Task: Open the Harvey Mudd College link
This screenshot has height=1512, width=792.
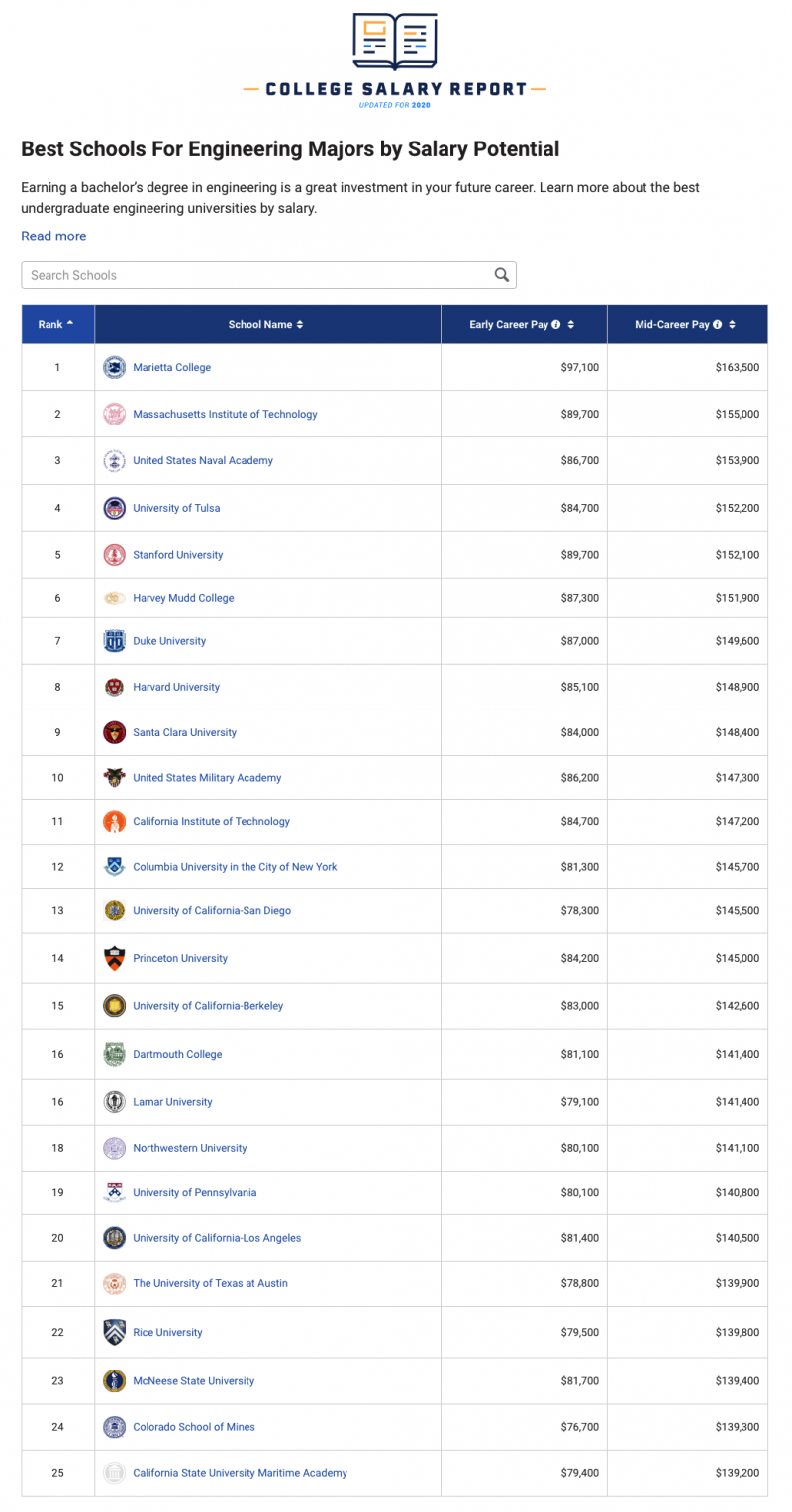Action: (x=183, y=598)
